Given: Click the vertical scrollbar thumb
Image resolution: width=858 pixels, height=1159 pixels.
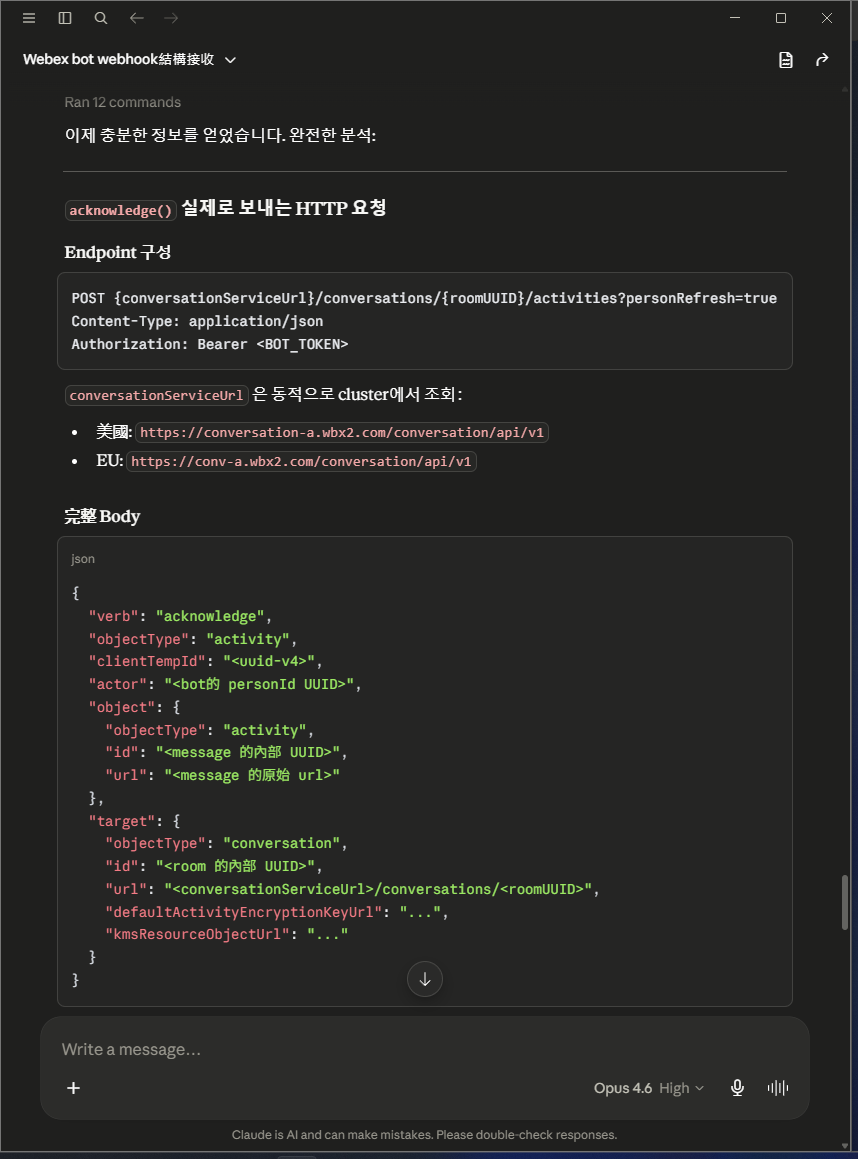Looking at the screenshot, I should pyautogui.click(x=845, y=903).
